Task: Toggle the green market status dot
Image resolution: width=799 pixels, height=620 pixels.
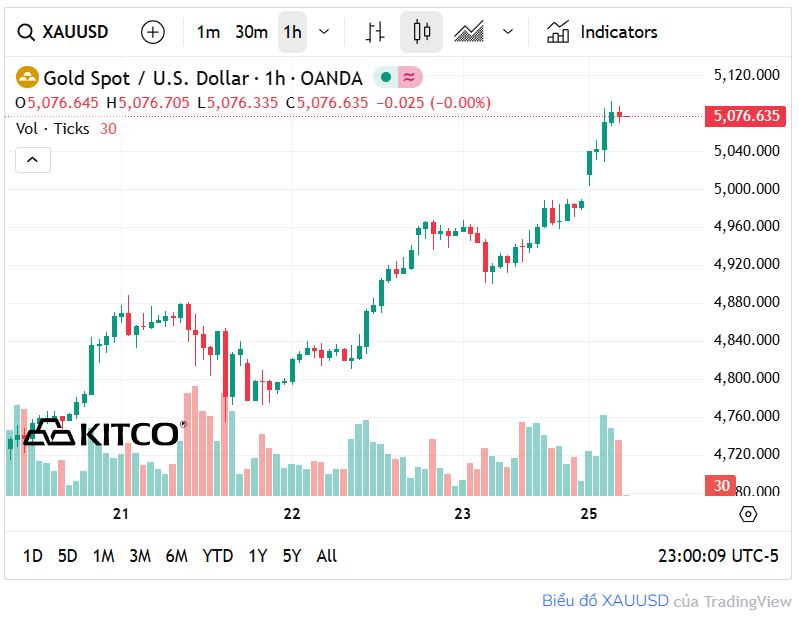Action: coord(386,77)
